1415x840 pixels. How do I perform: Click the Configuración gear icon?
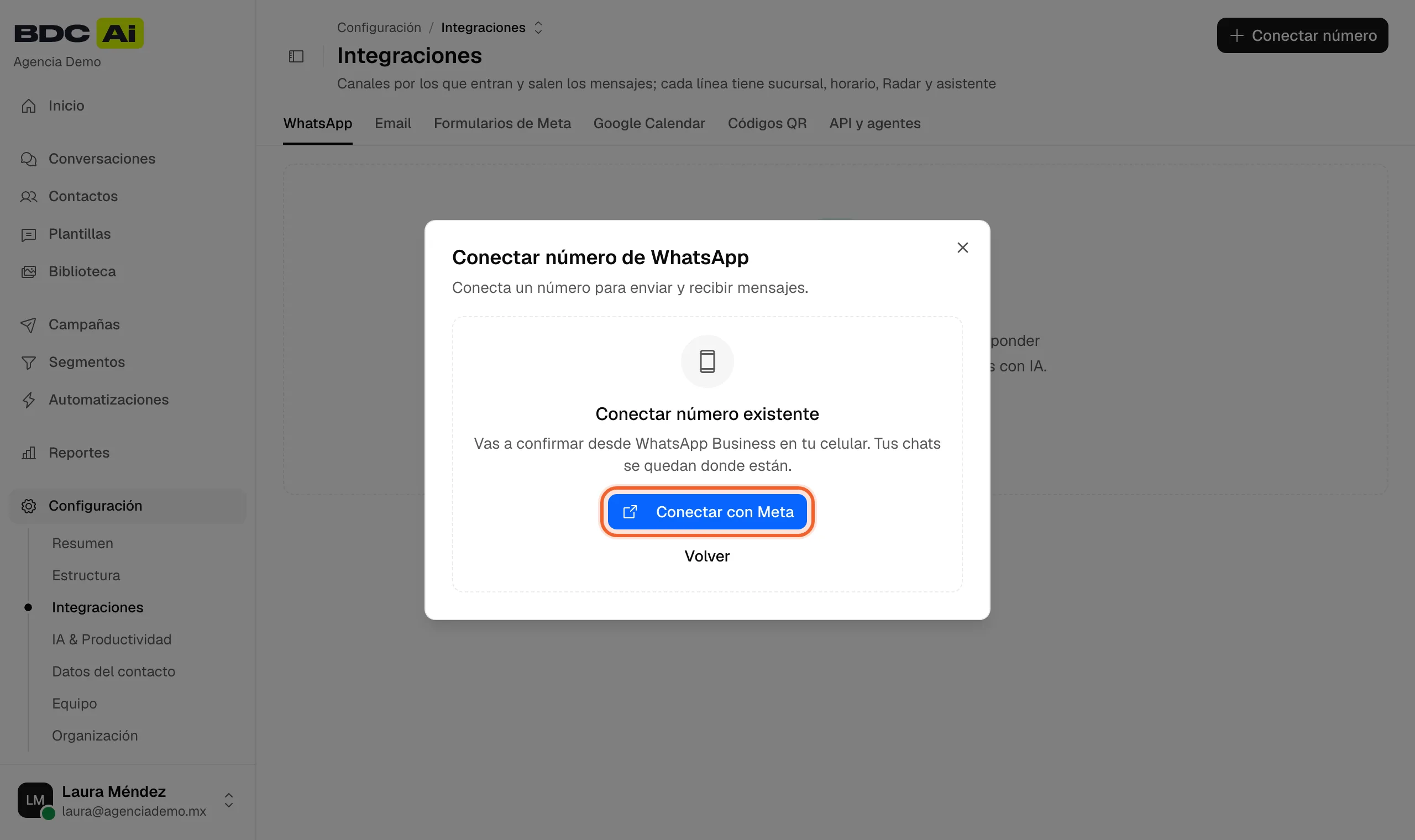click(28, 506)
